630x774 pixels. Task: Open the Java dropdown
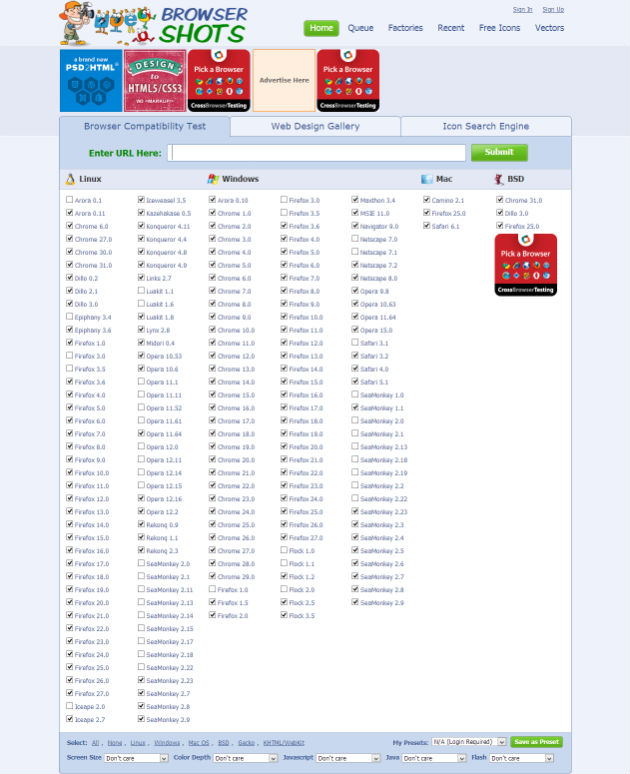[x=434, y=758]
